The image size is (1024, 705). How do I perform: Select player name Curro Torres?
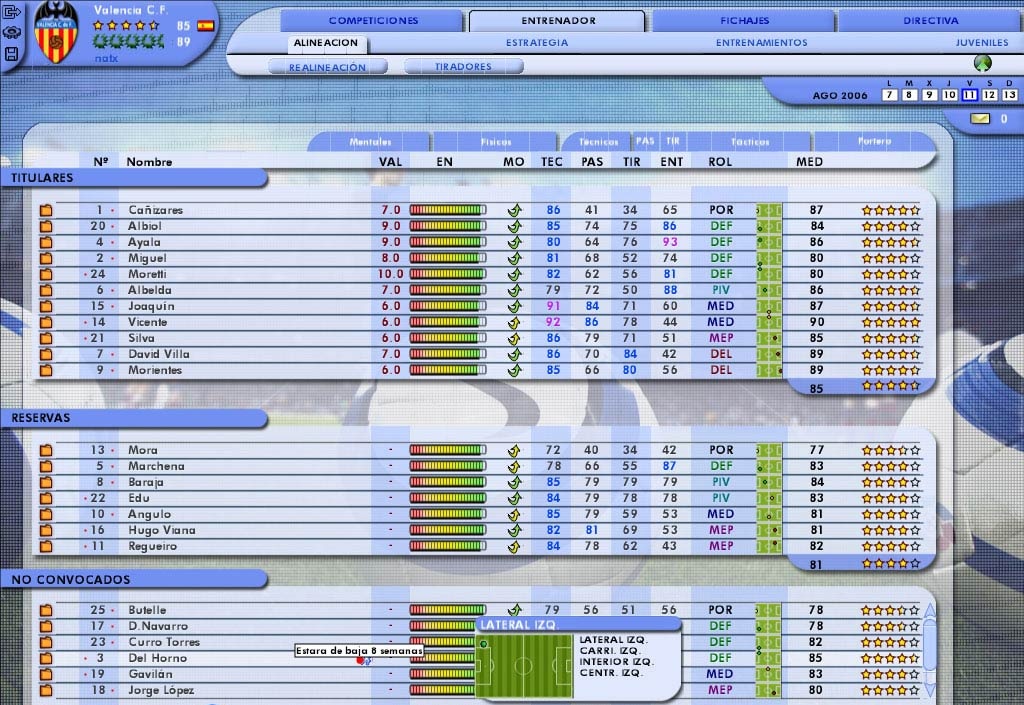(164, 642)
